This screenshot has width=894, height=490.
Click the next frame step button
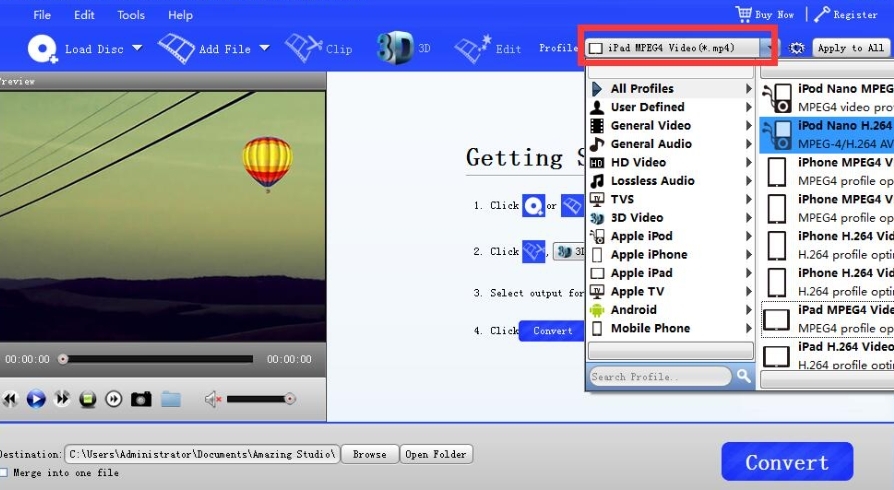click(113, 399)
